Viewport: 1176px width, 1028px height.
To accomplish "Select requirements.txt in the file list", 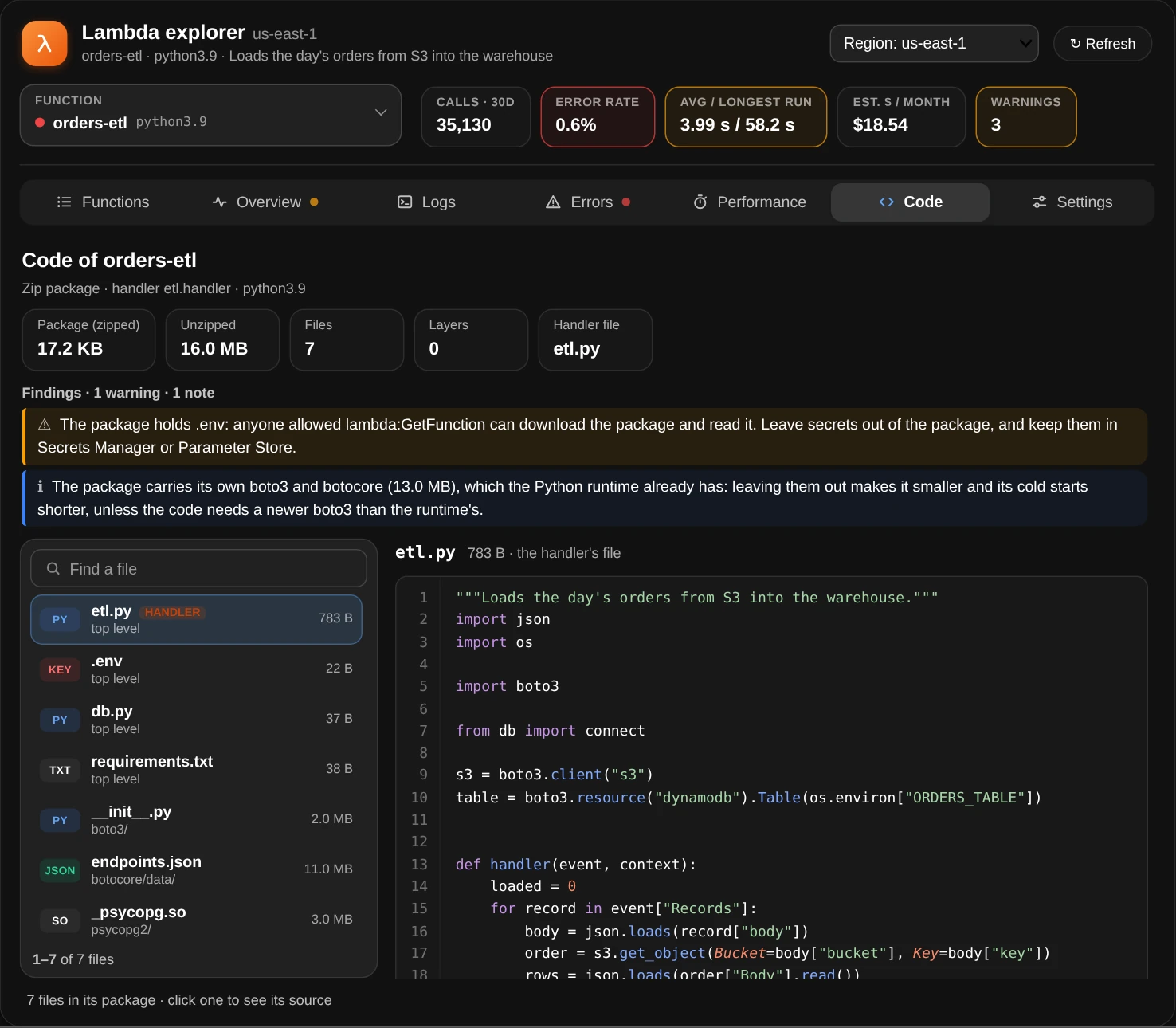I will click(196, 770).
